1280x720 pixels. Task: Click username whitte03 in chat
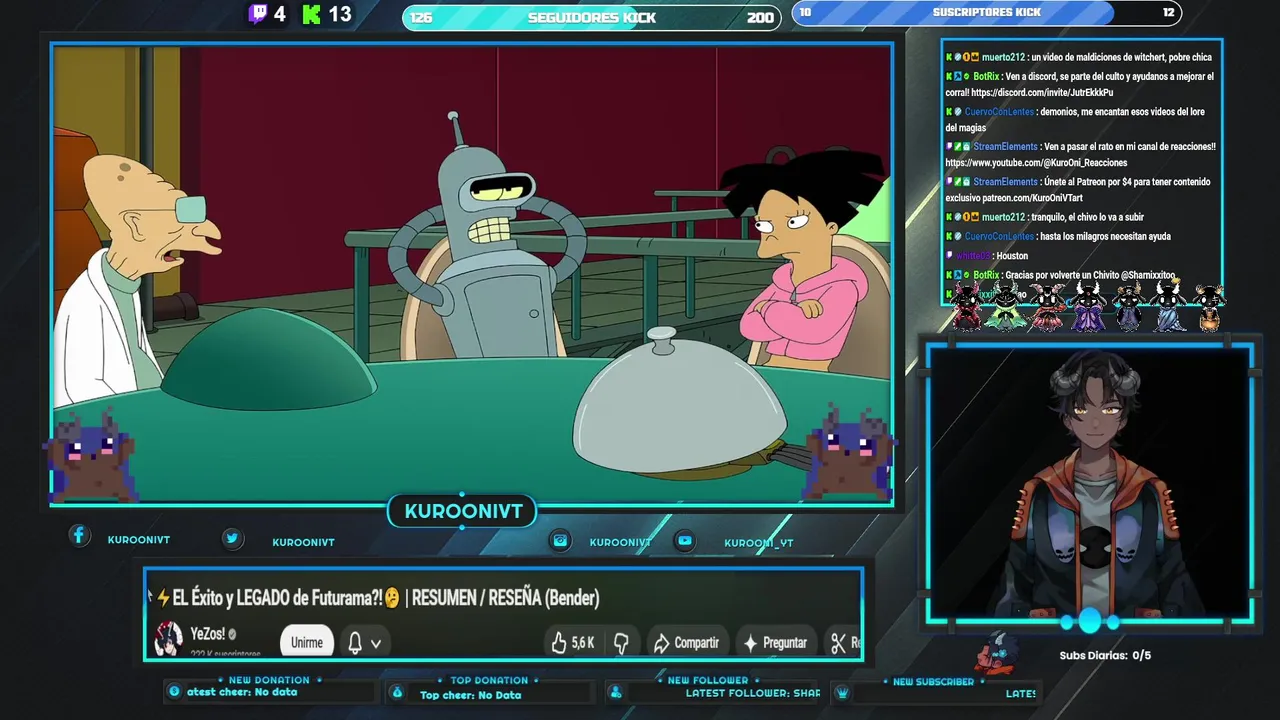tap(975, 256)
